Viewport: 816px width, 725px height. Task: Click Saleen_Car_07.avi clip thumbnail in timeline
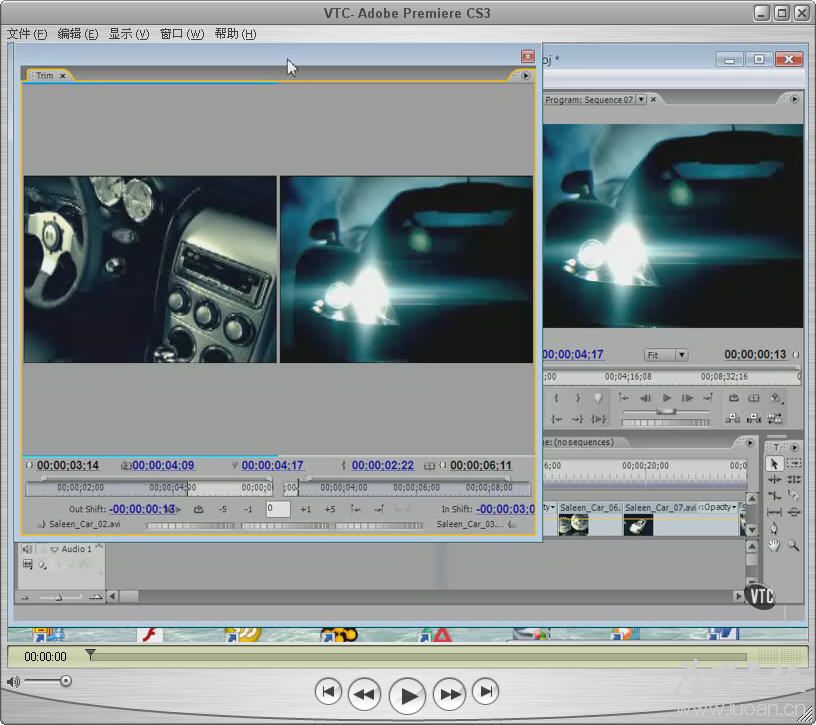click(638, 525)
